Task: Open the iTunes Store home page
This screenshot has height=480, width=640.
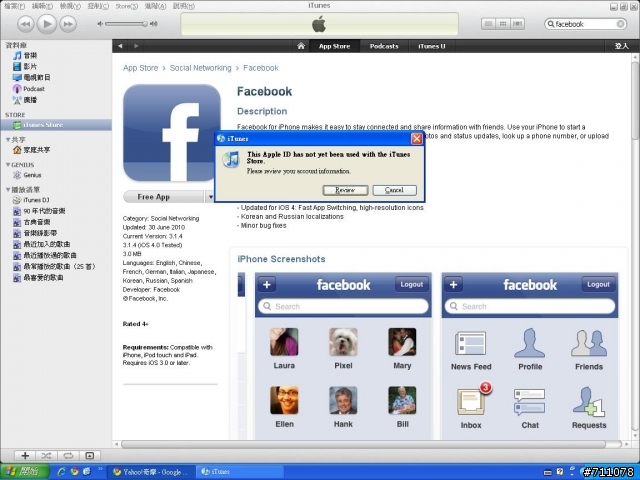Action: click(301, 46)
